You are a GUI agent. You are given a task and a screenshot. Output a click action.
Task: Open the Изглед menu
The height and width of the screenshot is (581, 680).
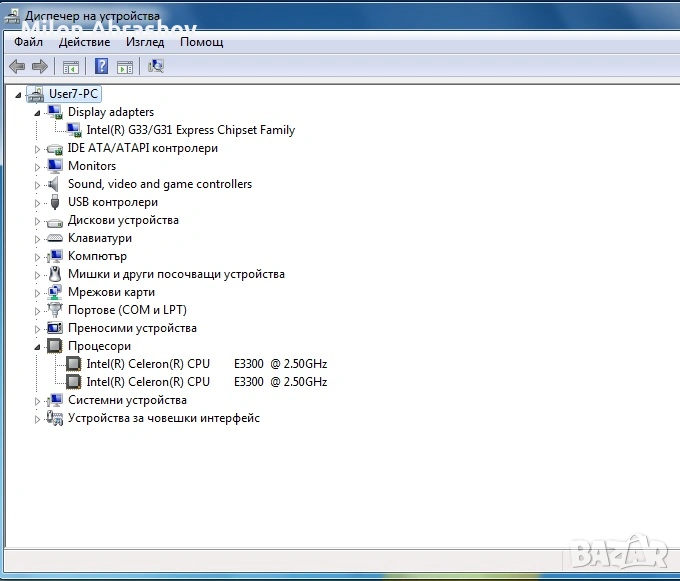point(145,42)
